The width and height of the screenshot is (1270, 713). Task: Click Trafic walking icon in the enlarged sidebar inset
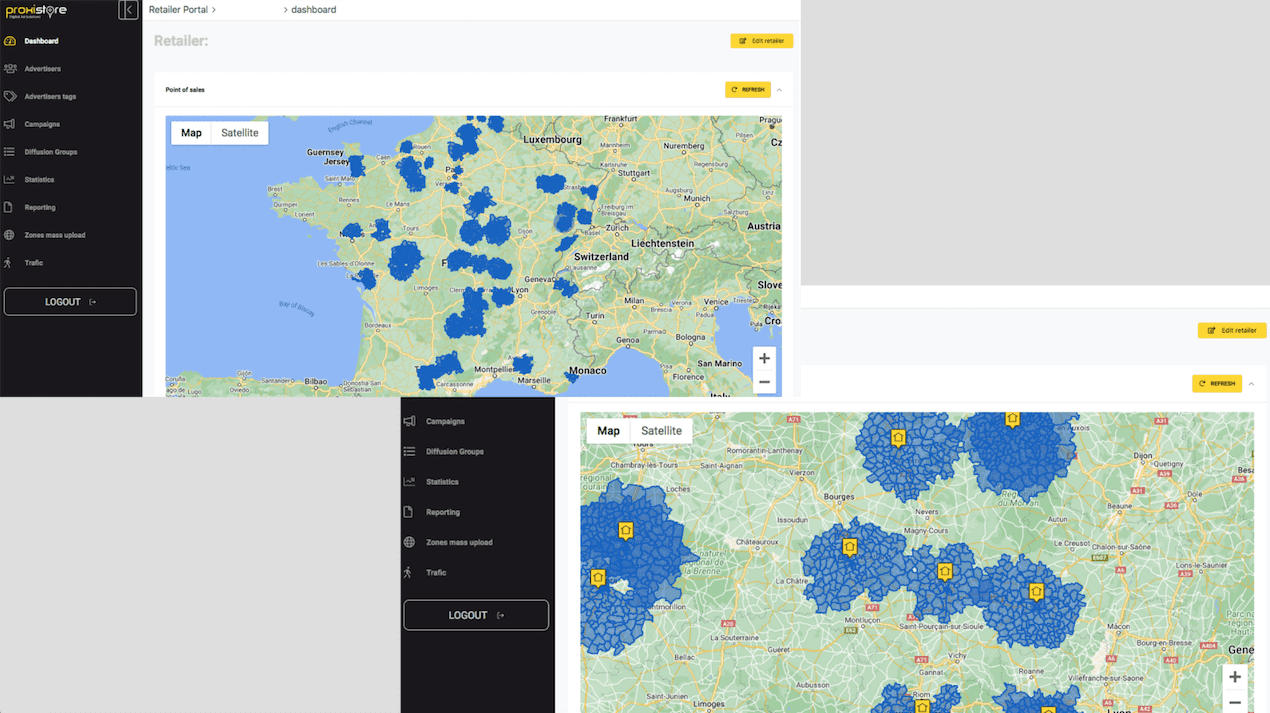pos(408,573)
